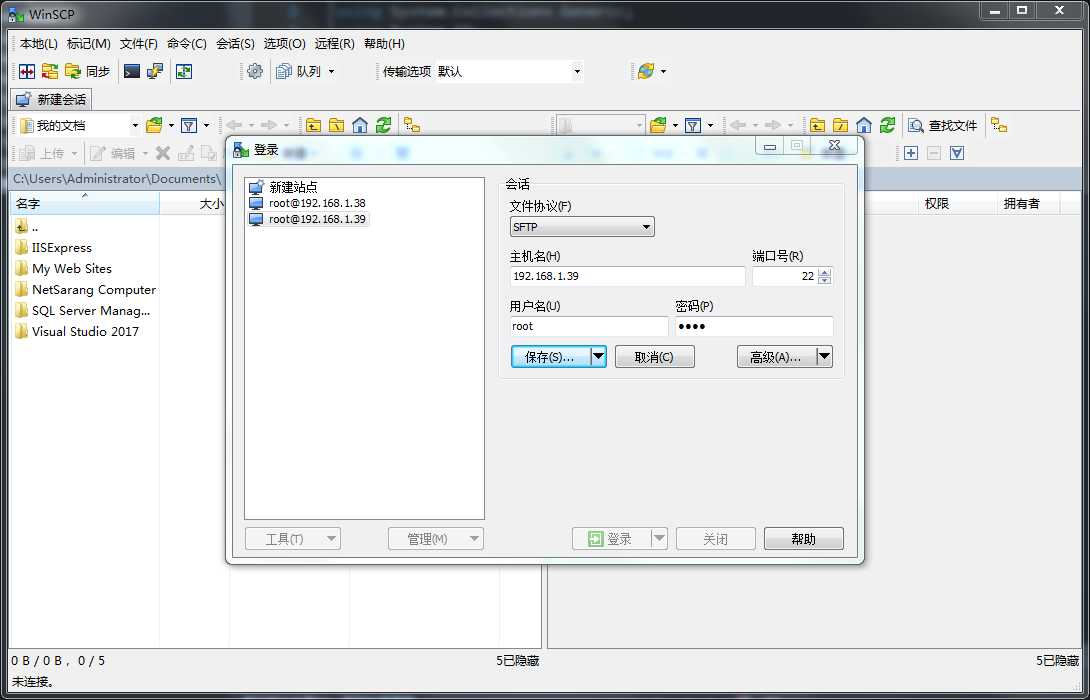Screen dimensions: 1090x700
Task: Click the 用户名 username field
Action: coord(589,326)
